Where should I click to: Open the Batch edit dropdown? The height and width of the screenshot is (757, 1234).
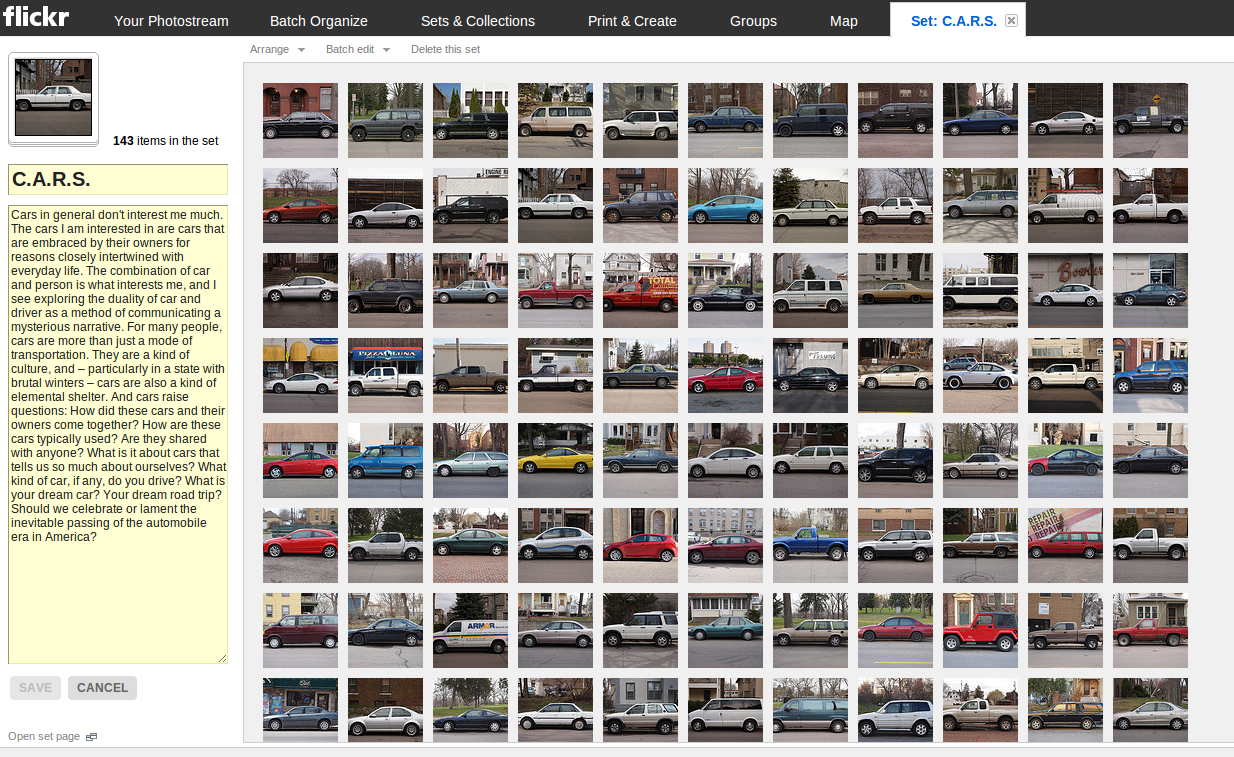tap(357, 49)
